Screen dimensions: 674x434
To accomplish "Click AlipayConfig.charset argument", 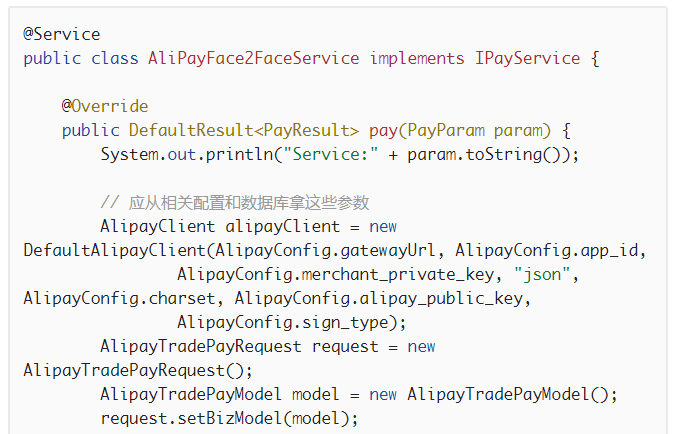I will click(x=119, y=298).
